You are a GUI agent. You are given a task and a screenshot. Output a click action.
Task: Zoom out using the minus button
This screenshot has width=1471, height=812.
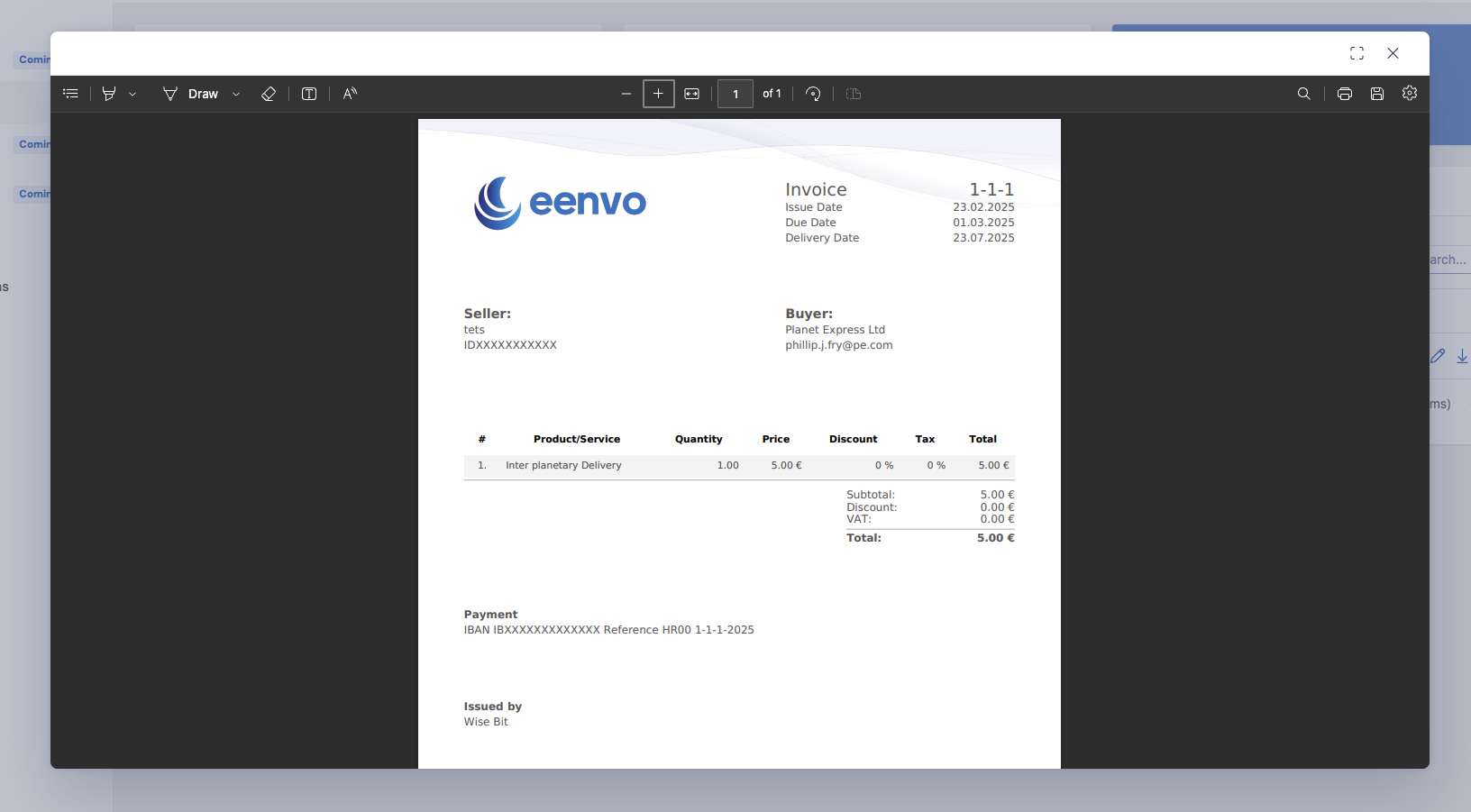coord(626,94)
